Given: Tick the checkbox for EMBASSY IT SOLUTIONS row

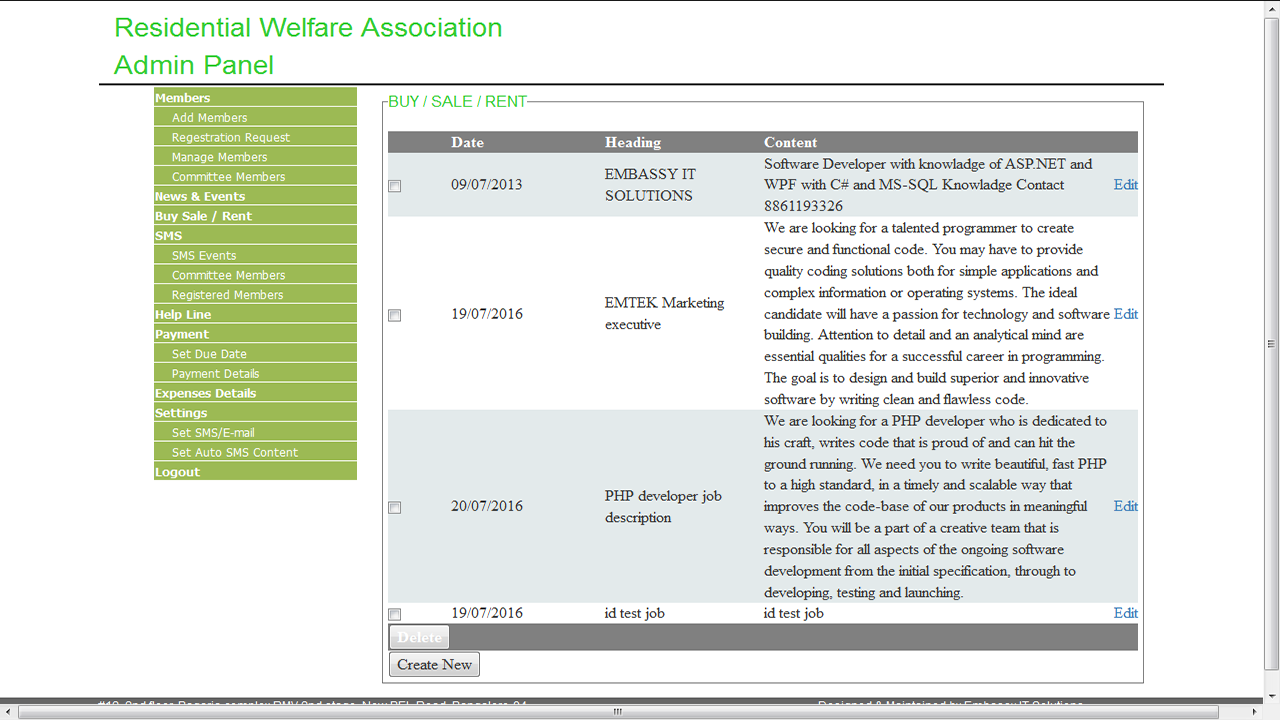Looking at the screenshot, I should (x=395, y=186).
